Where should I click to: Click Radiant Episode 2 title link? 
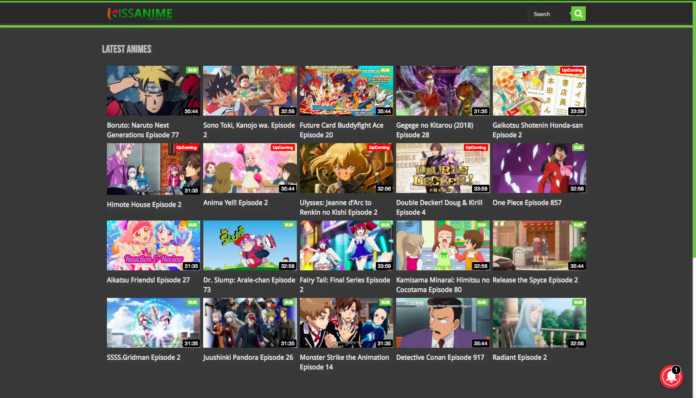click(519, 357)
